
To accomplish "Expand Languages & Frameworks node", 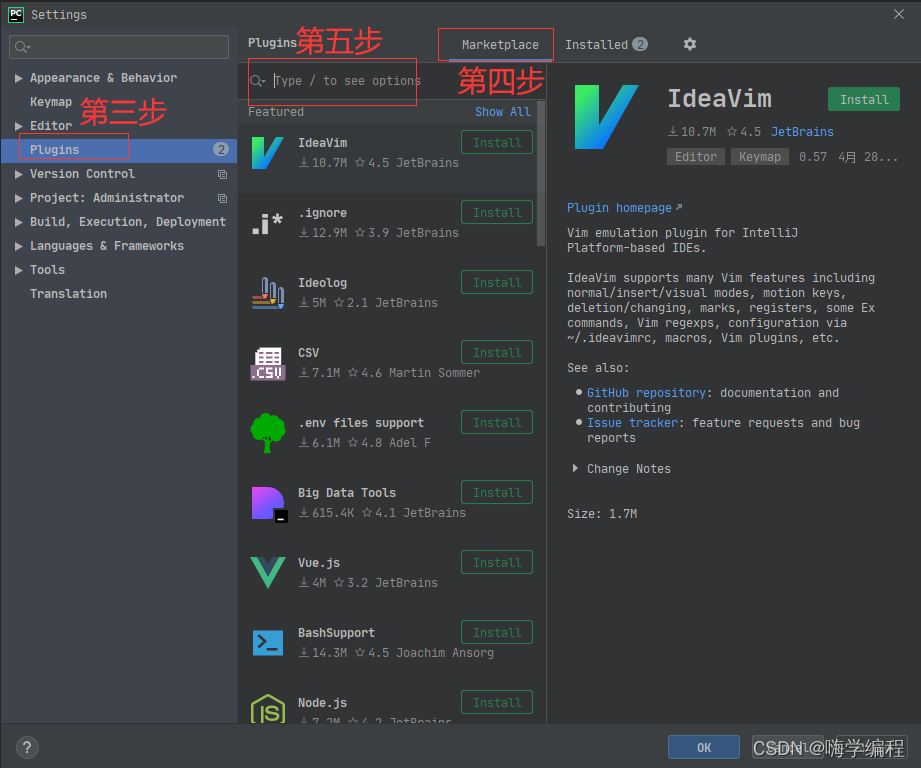I will (19, 247).
